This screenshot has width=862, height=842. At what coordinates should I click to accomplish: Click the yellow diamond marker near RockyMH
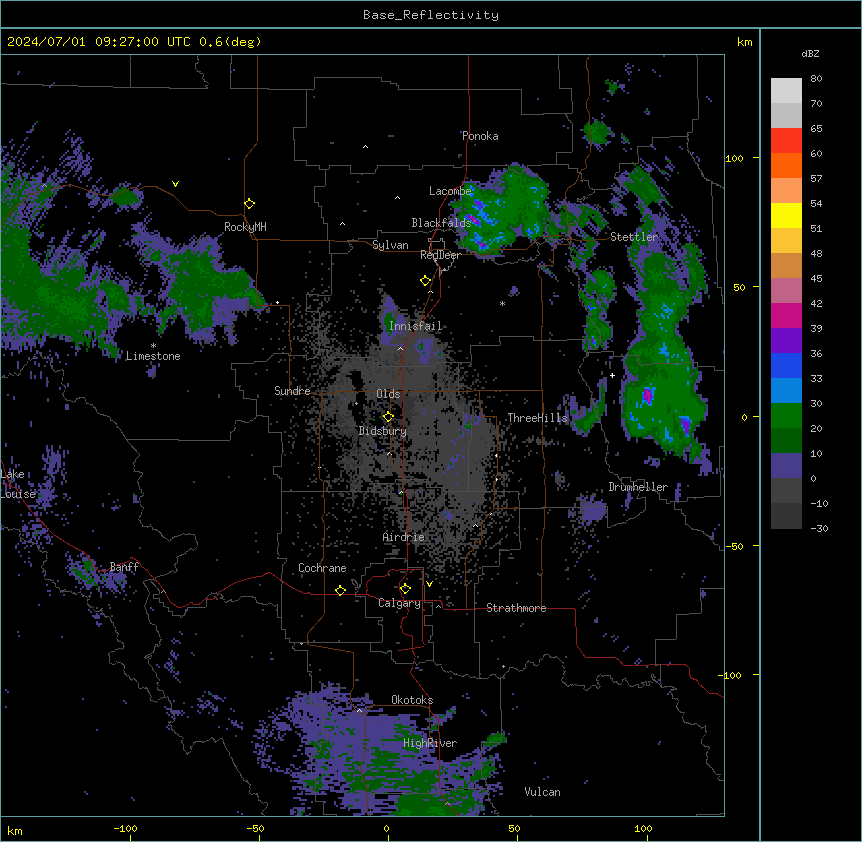pyautogui.click(x=250, y=204)
